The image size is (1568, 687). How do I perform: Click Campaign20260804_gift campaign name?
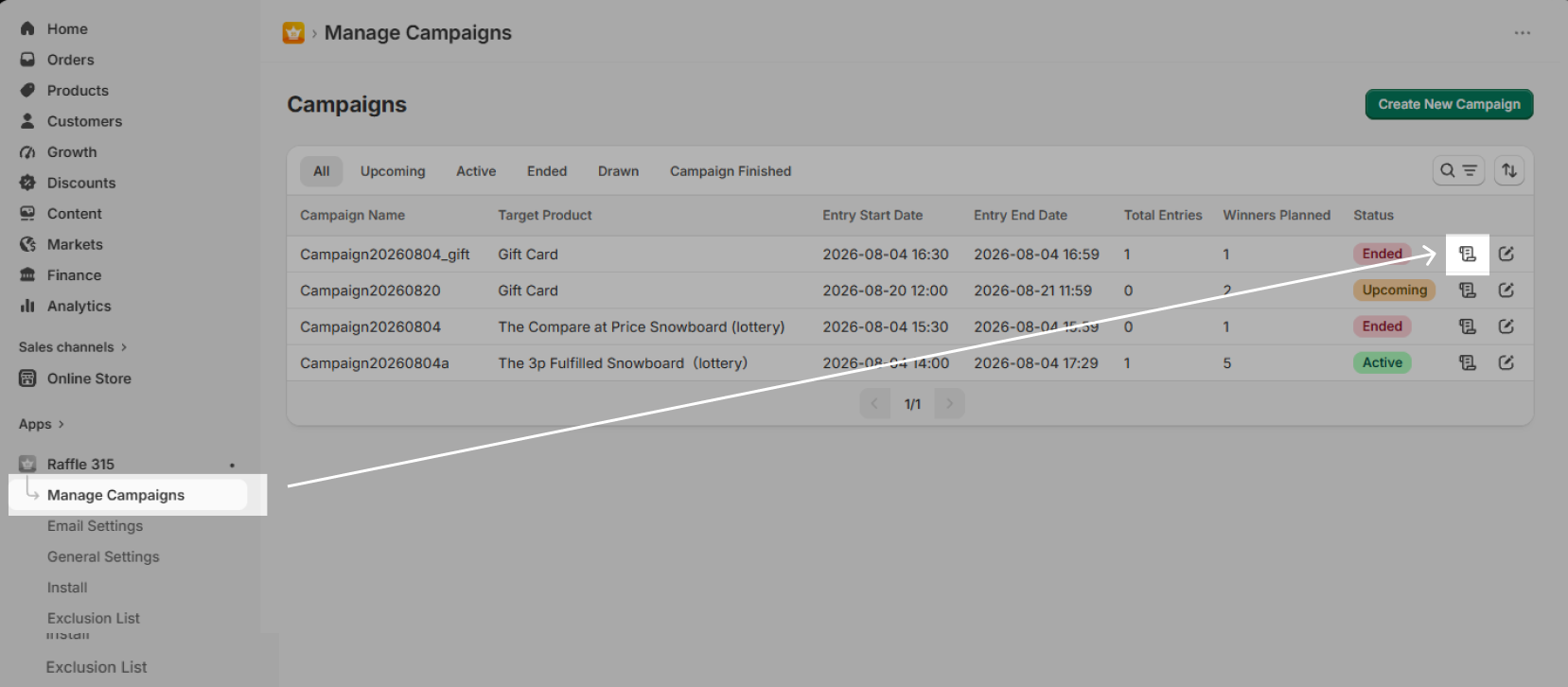point(385,255)
